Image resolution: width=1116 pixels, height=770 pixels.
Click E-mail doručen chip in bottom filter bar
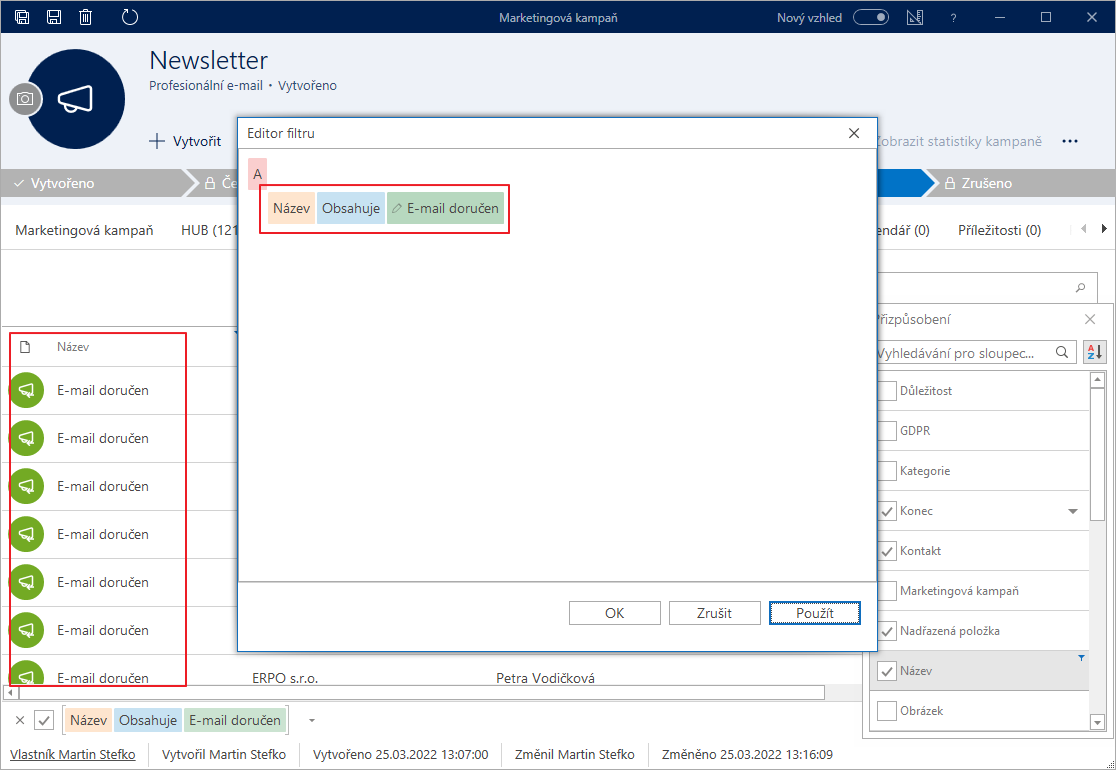point(235,720)
